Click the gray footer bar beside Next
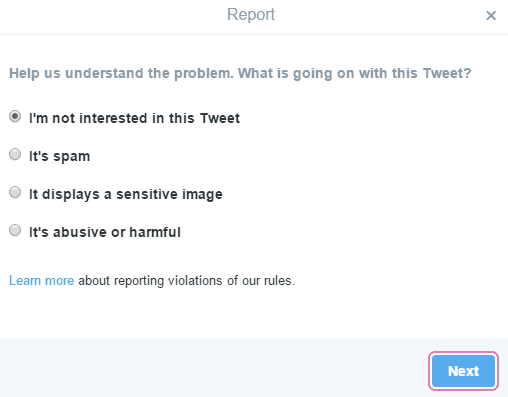The height and width of the screenshot is (397, 508). [213, 368]
